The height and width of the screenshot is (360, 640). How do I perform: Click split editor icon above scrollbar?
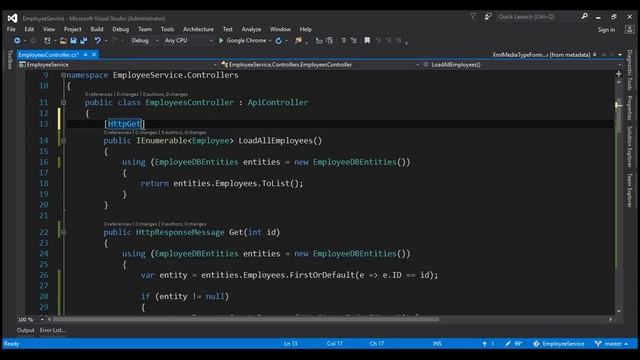(x=619, y=74)
